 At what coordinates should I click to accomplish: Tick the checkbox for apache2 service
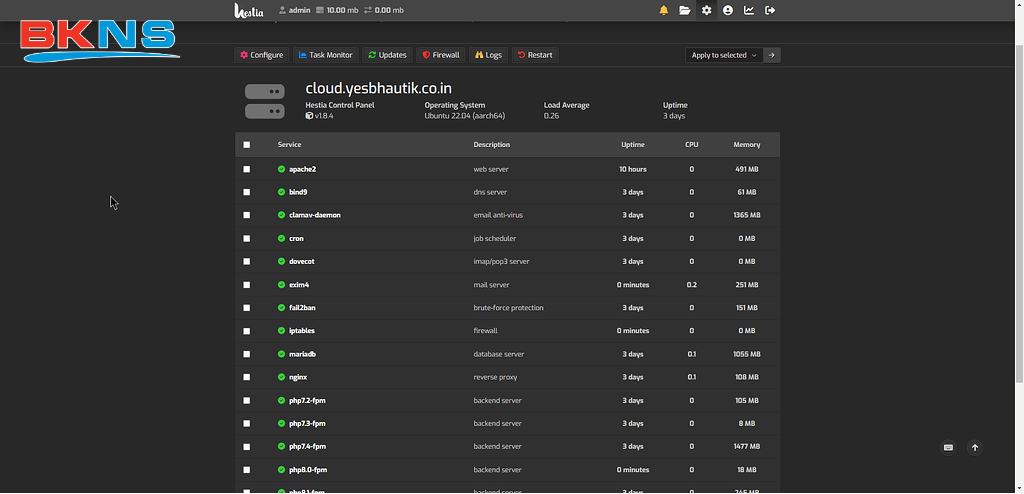point(247,169)
